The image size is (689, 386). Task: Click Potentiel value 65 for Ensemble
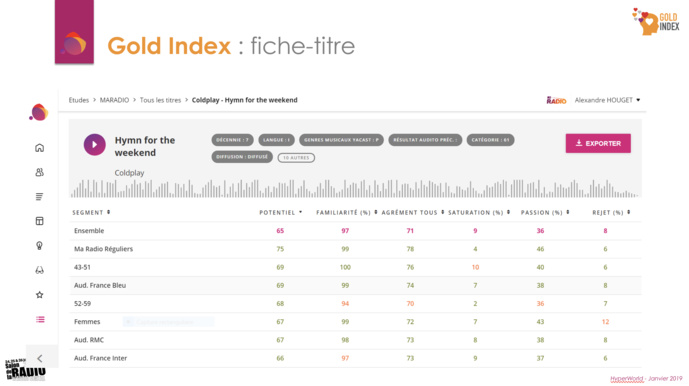point(280,231)
